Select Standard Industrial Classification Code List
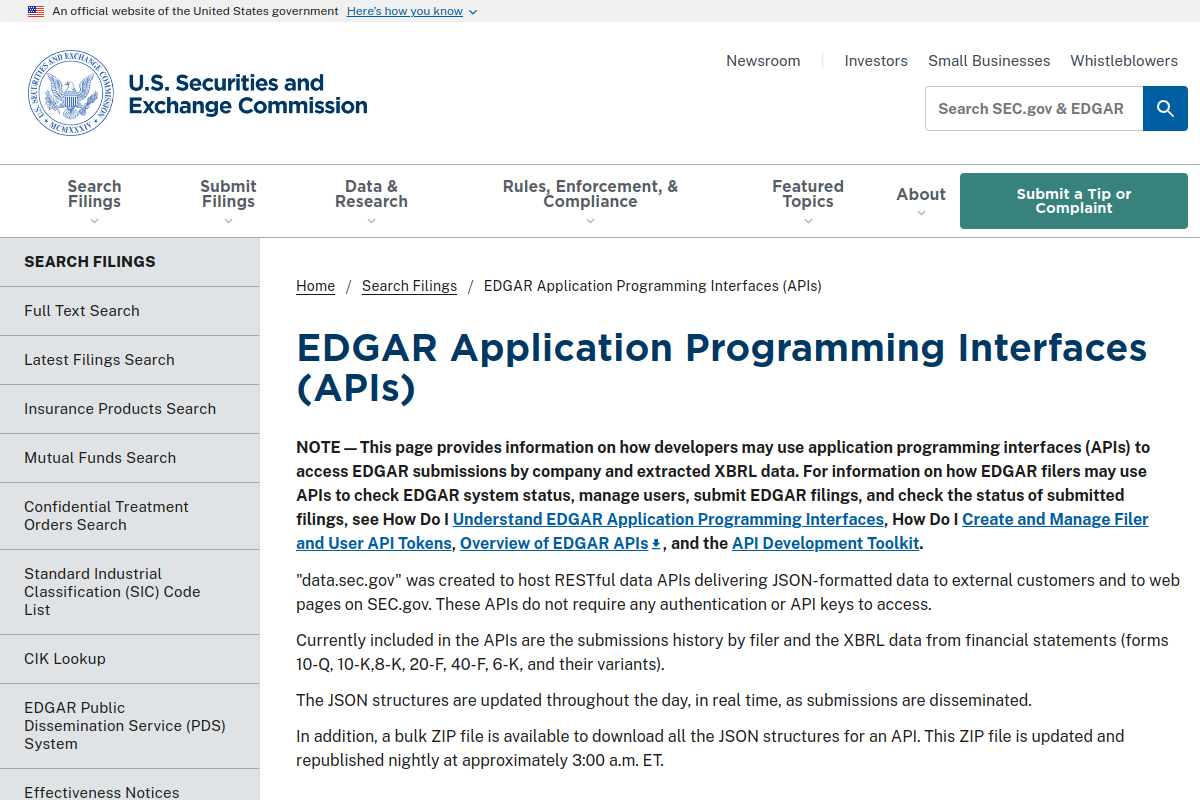Viewport: 1200px width, 800px height. 130,592
